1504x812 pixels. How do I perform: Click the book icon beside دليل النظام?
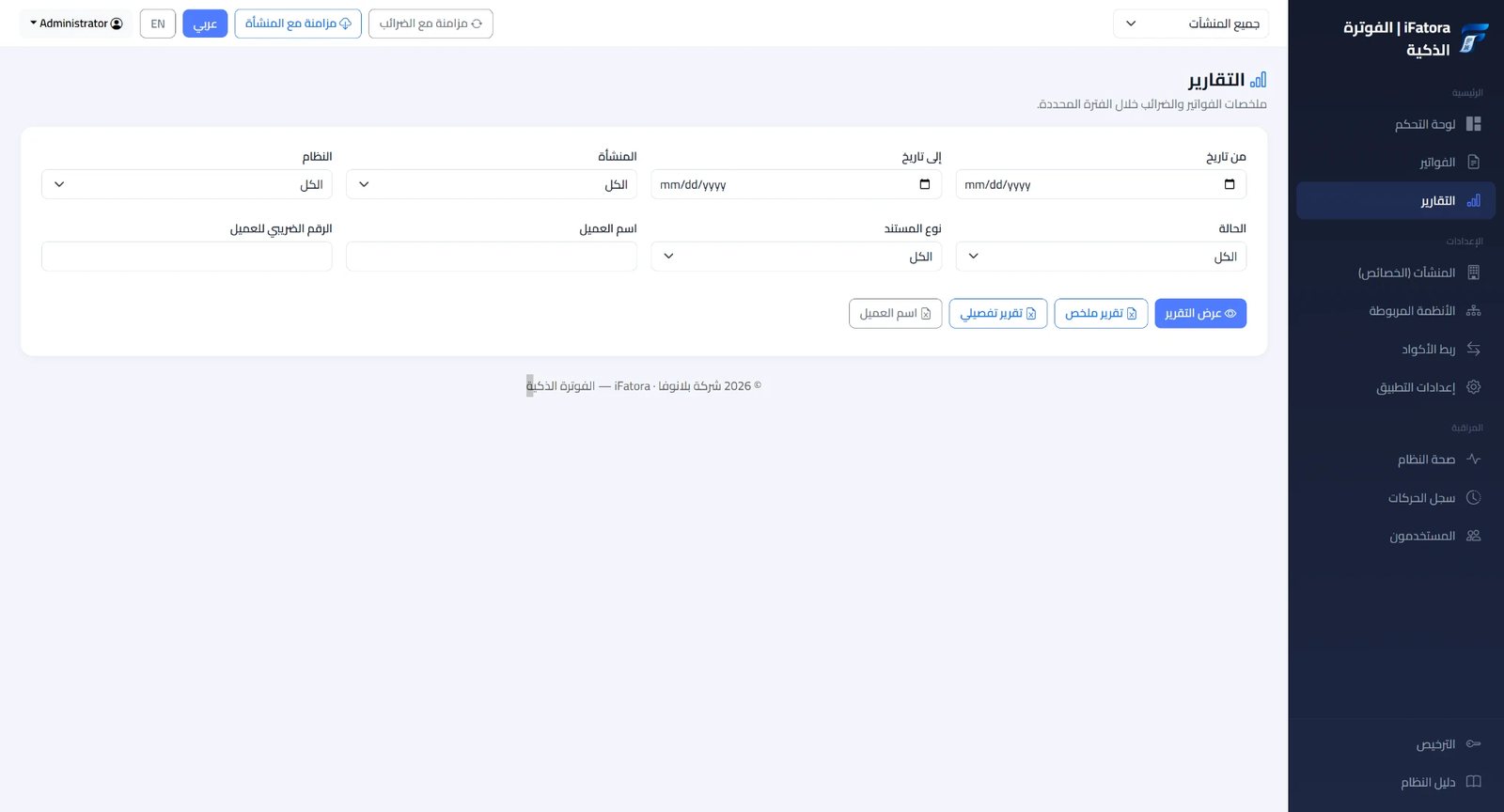click(x=1473, y=782)
